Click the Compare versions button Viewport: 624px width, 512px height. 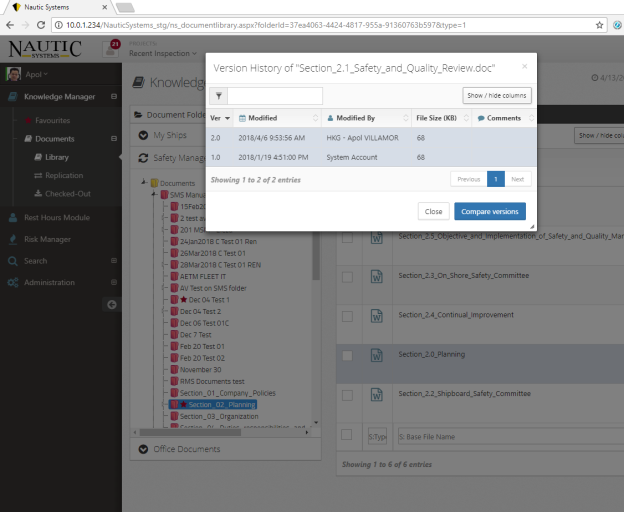point(489,211)
